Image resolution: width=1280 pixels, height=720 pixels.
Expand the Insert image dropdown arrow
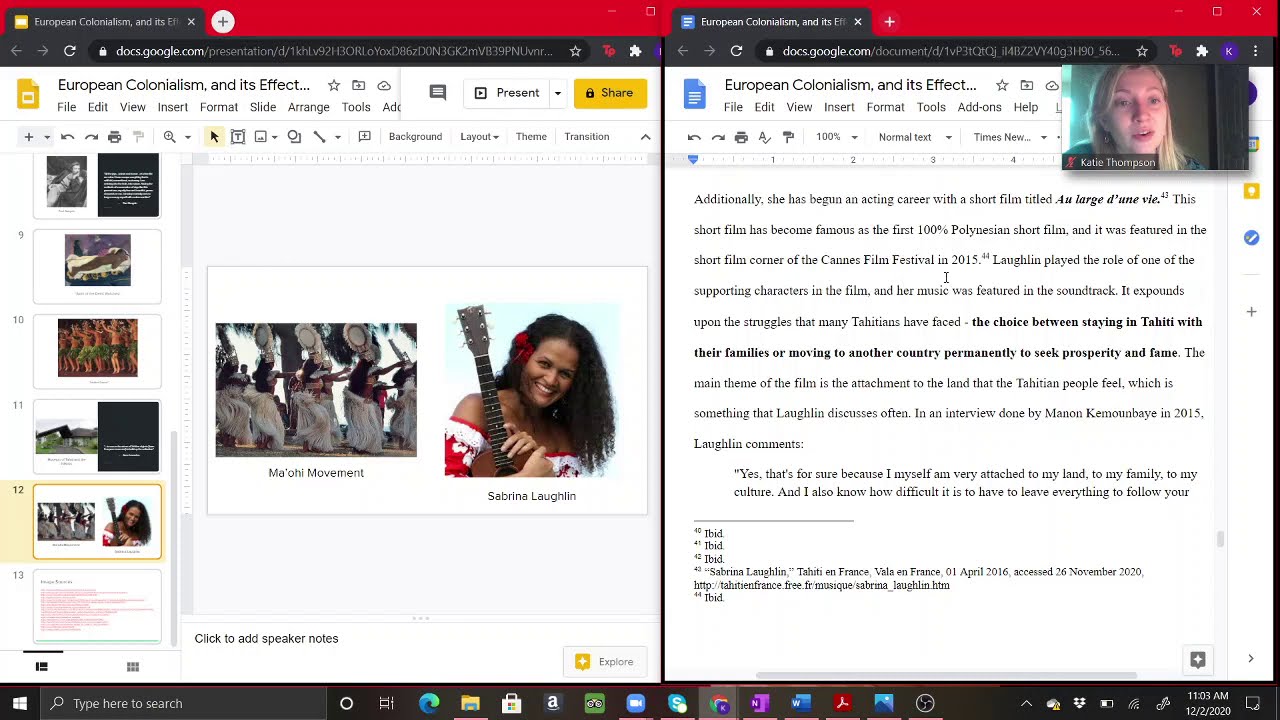pos(276,137)
